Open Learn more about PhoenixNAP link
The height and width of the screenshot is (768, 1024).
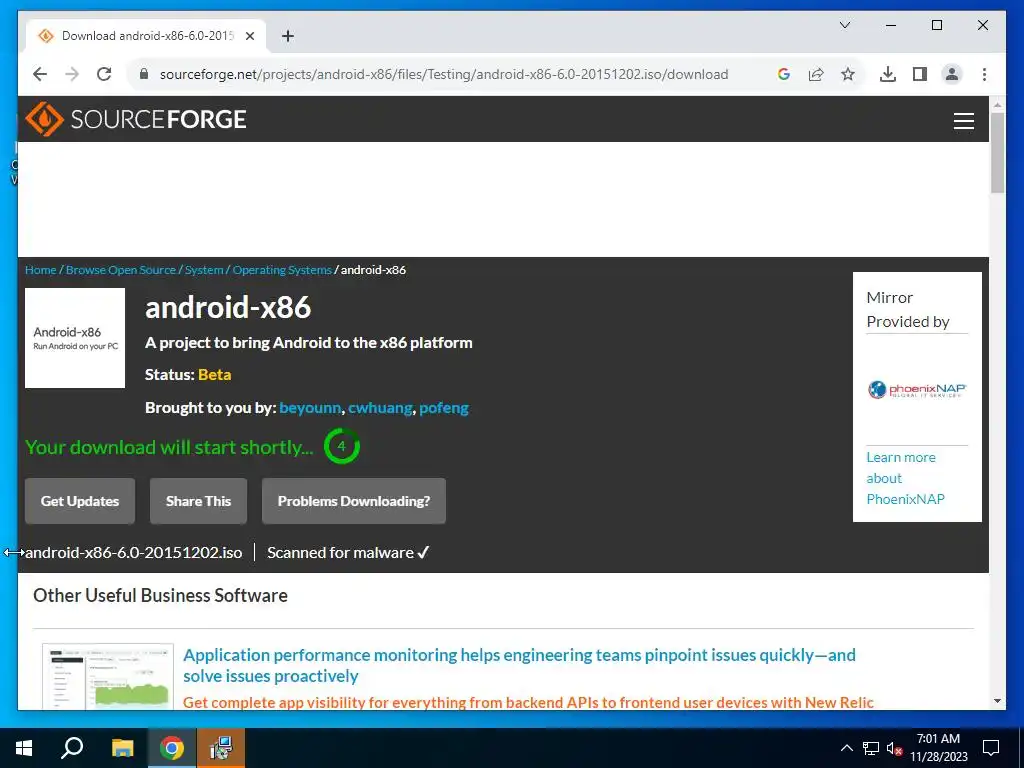(x=905, y=478)
